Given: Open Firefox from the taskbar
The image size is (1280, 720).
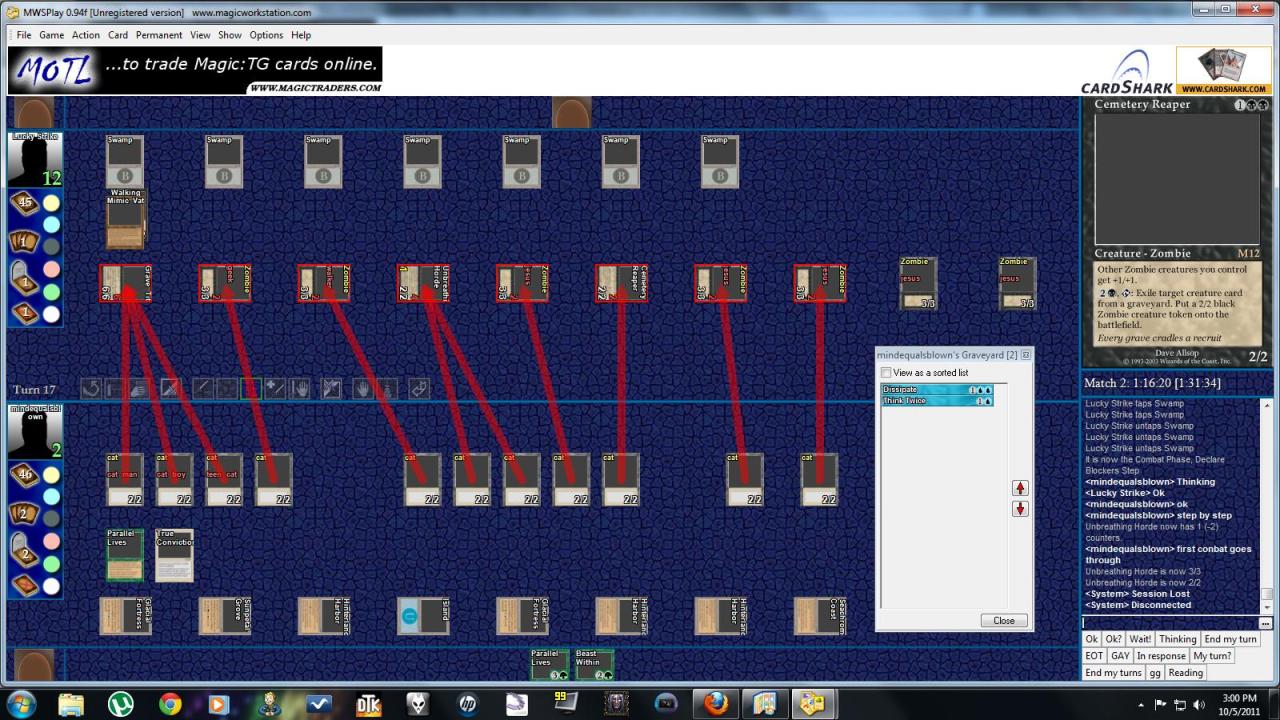Looking at the screenshot, I should pyautogui.click(x=715, y=704).
